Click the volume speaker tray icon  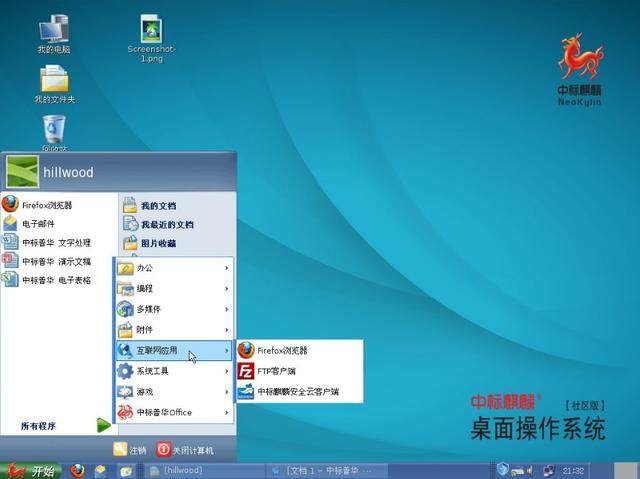(529, 471)
